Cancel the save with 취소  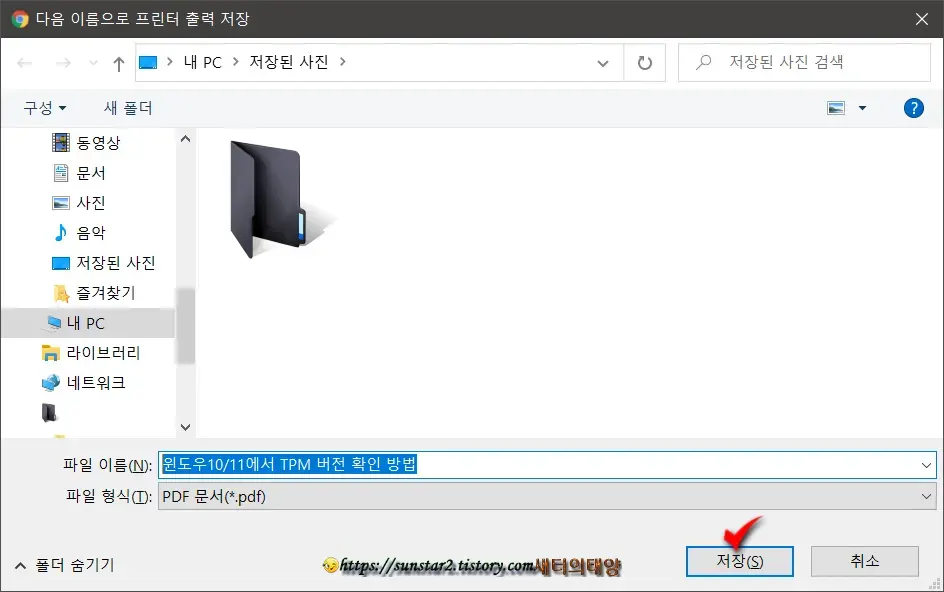(x=864, y=561)
